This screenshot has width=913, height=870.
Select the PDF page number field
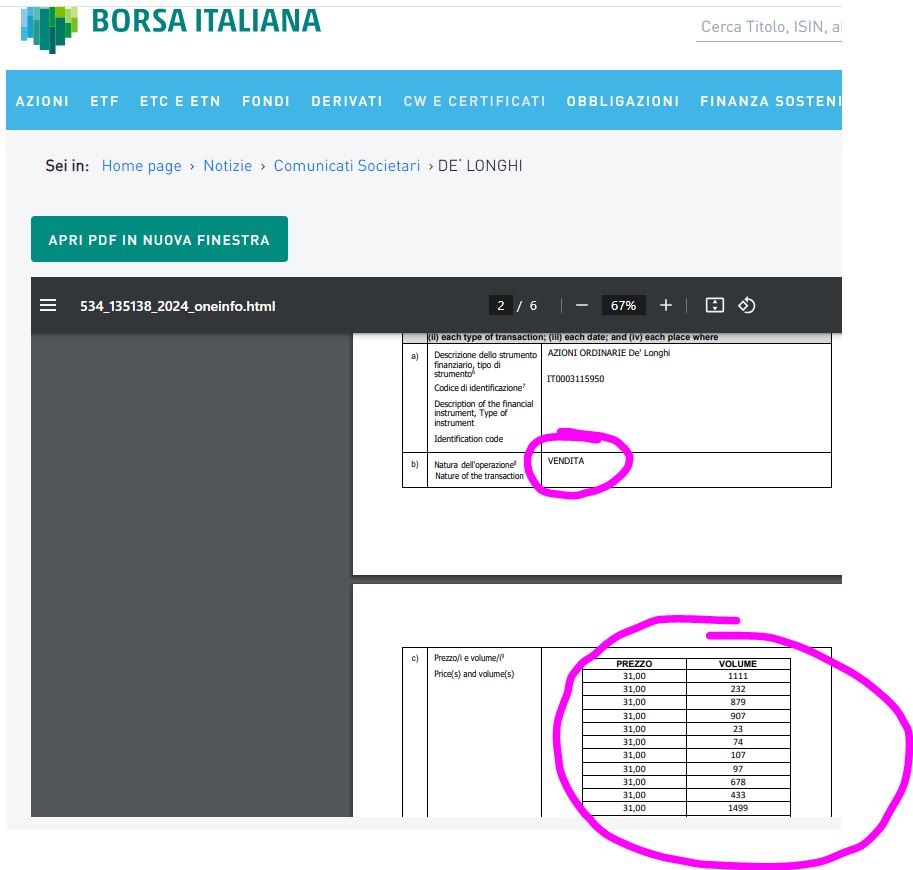[501, 306]
